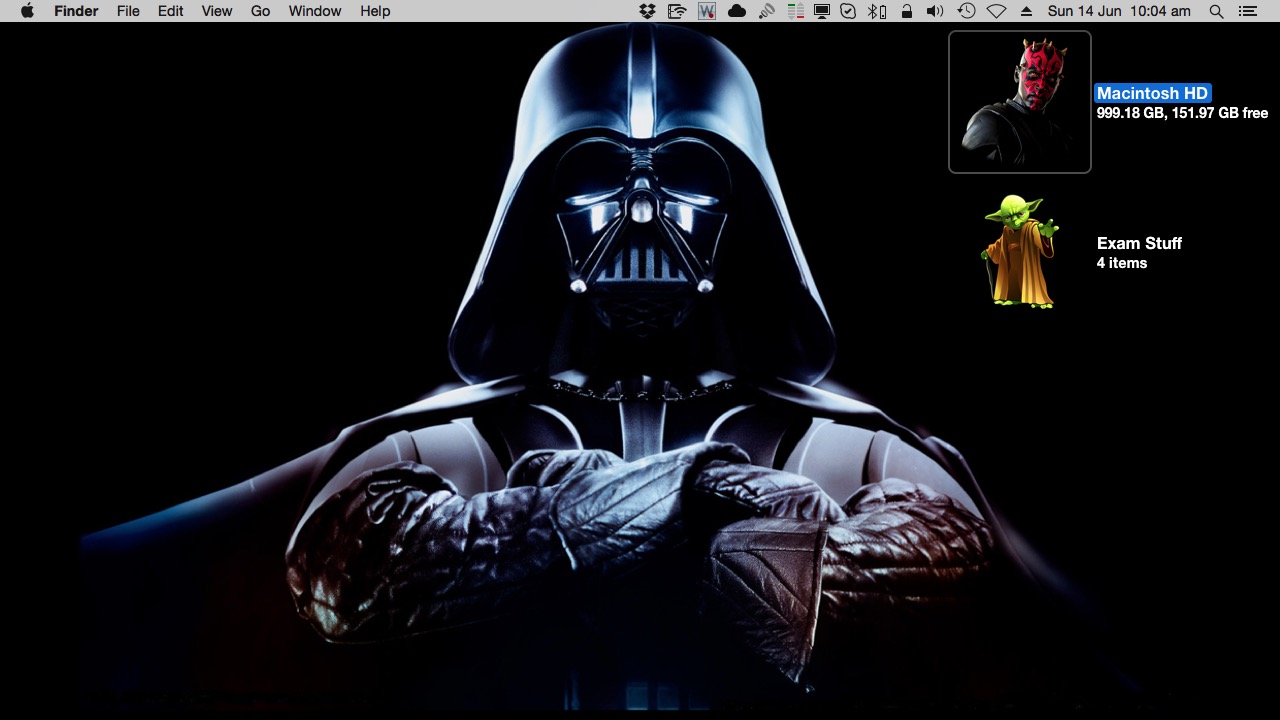Viewport: 1280px width, 720px height.
Task: Click the W app menu bar icon
Action: (707, 11)
